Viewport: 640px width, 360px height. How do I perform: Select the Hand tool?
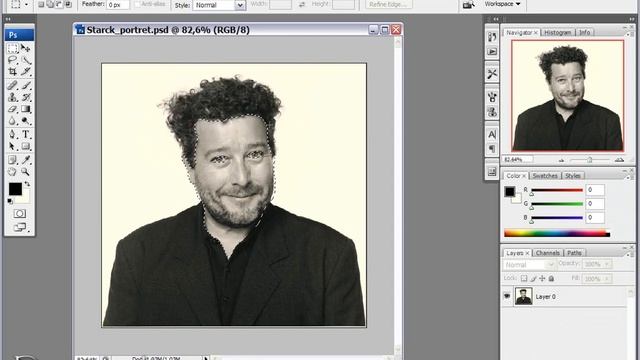[x=13, y=171]
